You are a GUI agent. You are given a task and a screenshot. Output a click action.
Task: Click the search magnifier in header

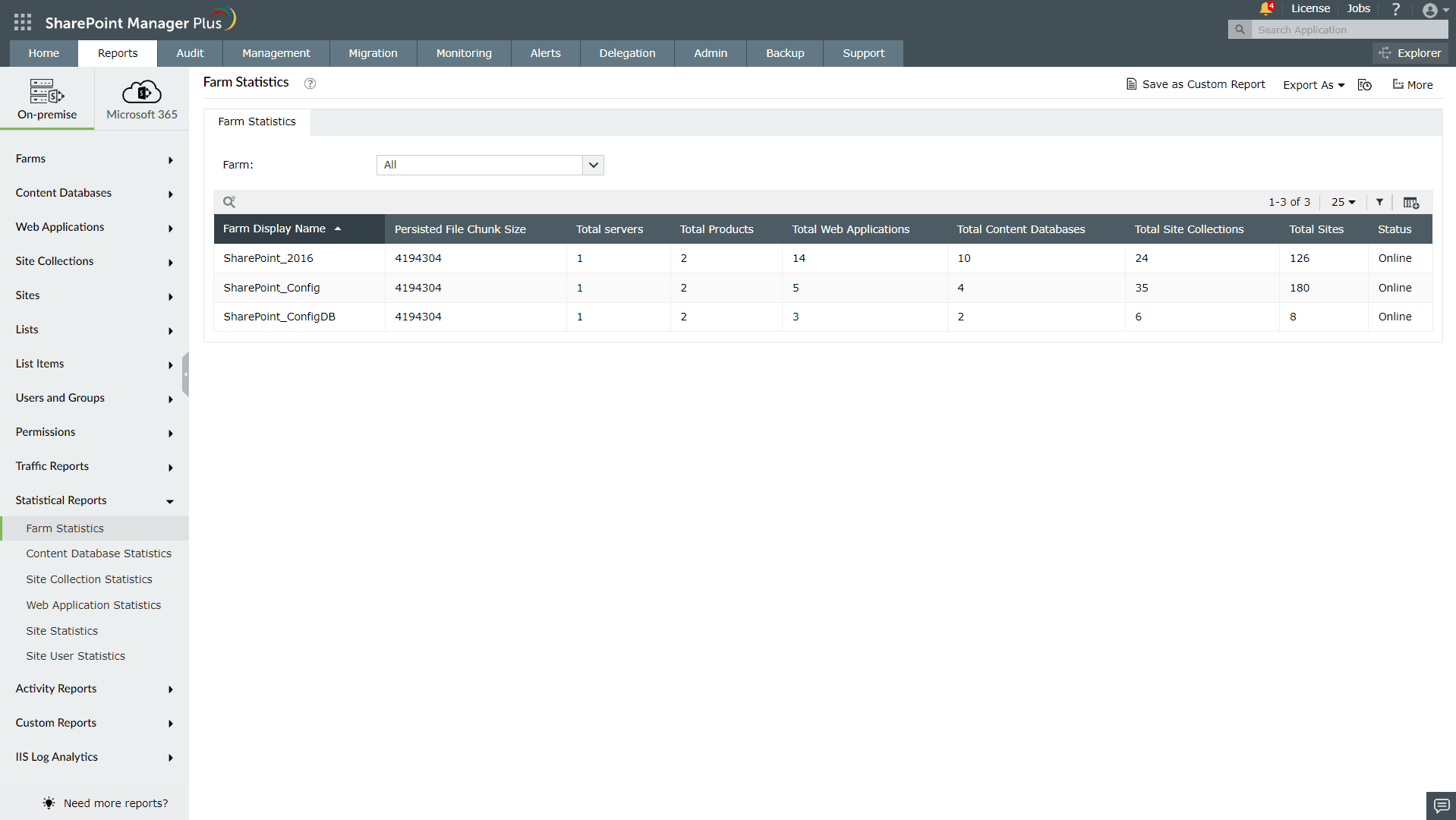click(x=1240, y=30)
